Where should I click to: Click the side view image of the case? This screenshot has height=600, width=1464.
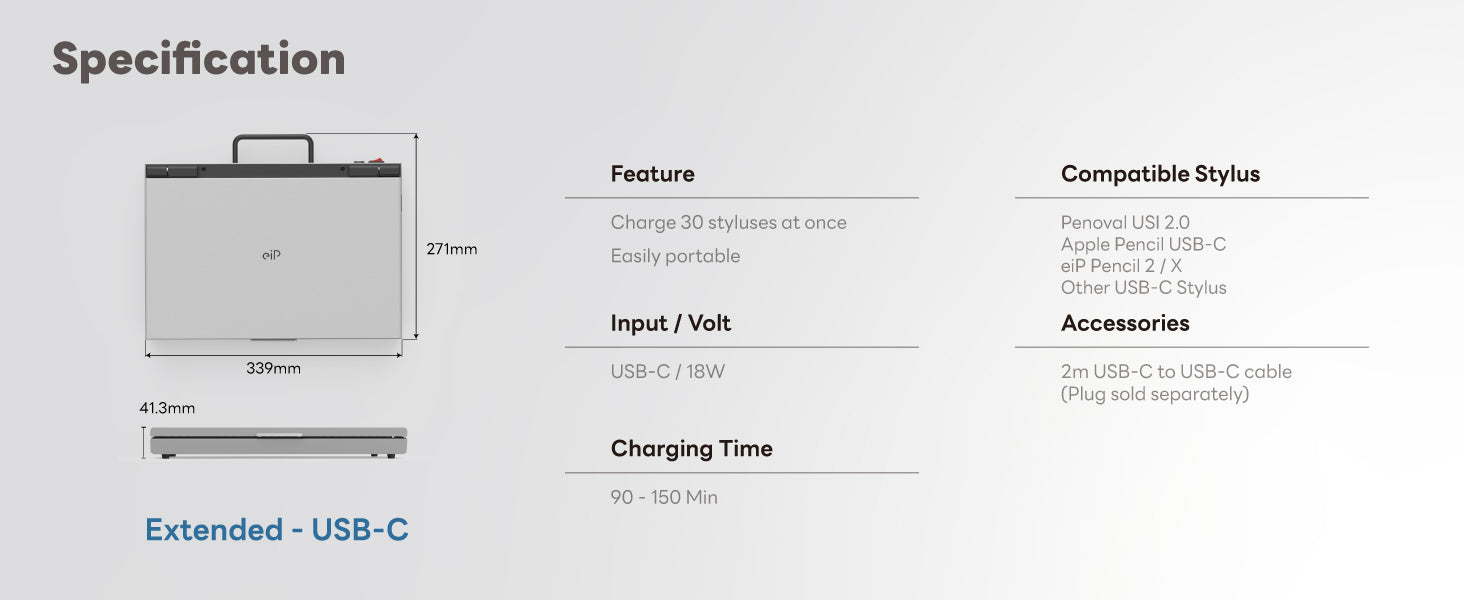coord(278,442)
